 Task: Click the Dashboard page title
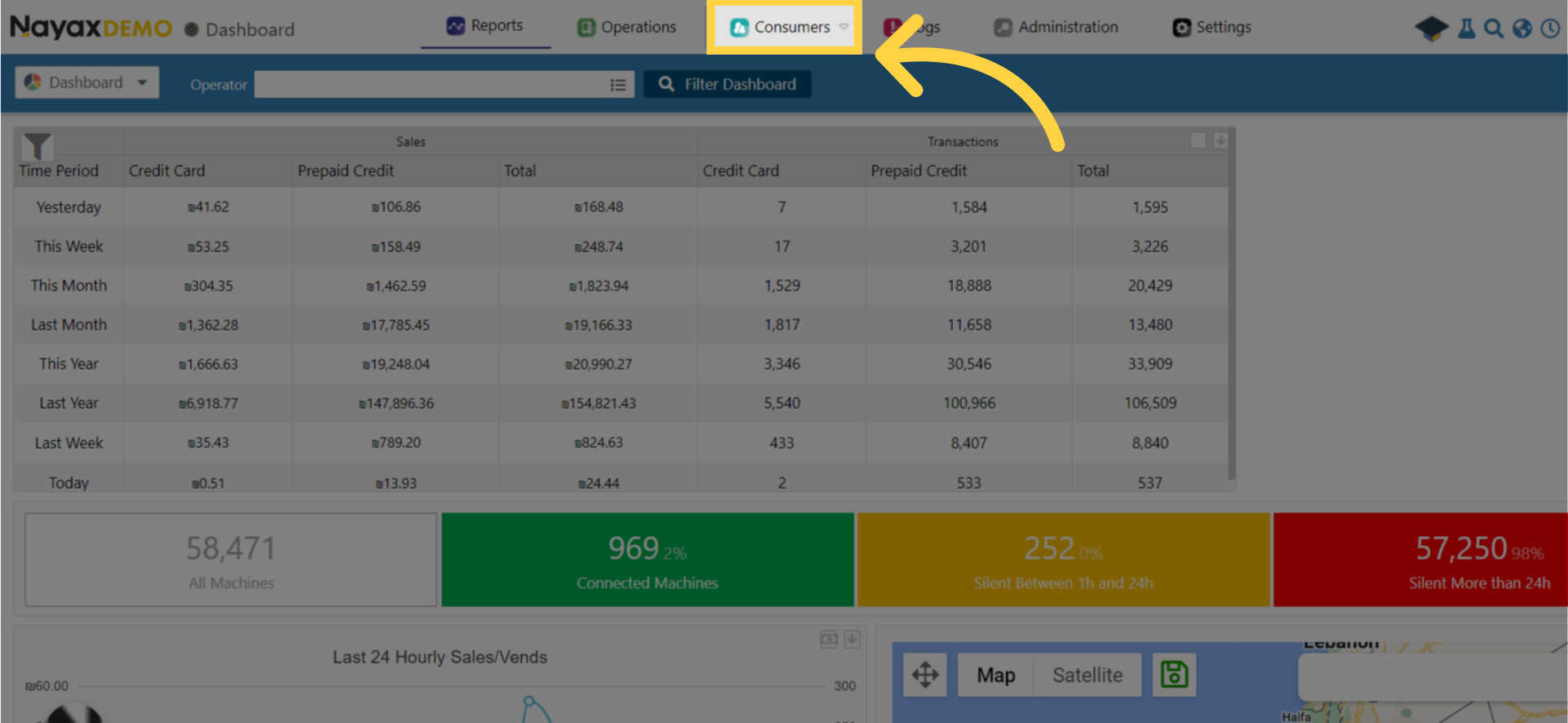coord(250,29)
